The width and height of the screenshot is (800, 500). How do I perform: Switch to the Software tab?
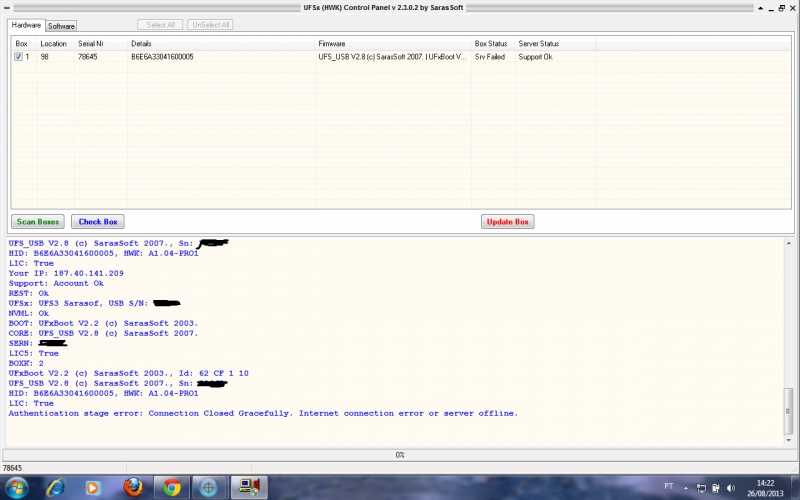point(61,26)
